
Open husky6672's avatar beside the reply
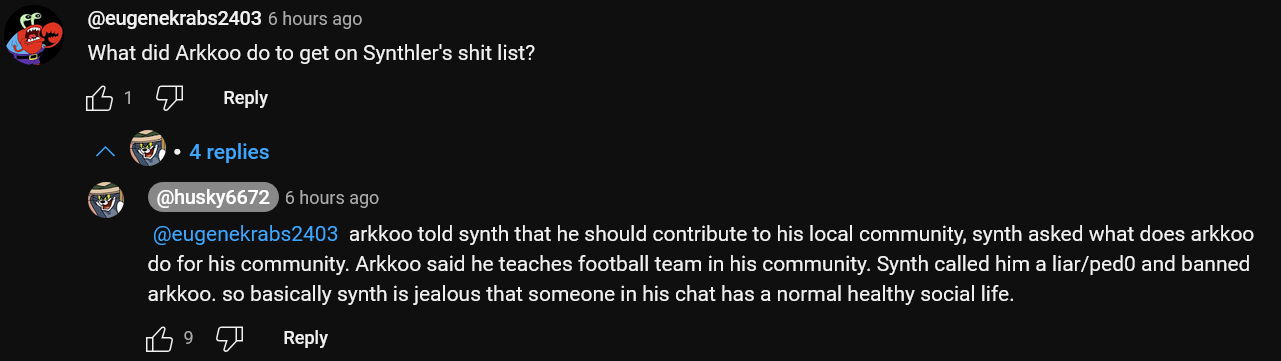(106, 201)
